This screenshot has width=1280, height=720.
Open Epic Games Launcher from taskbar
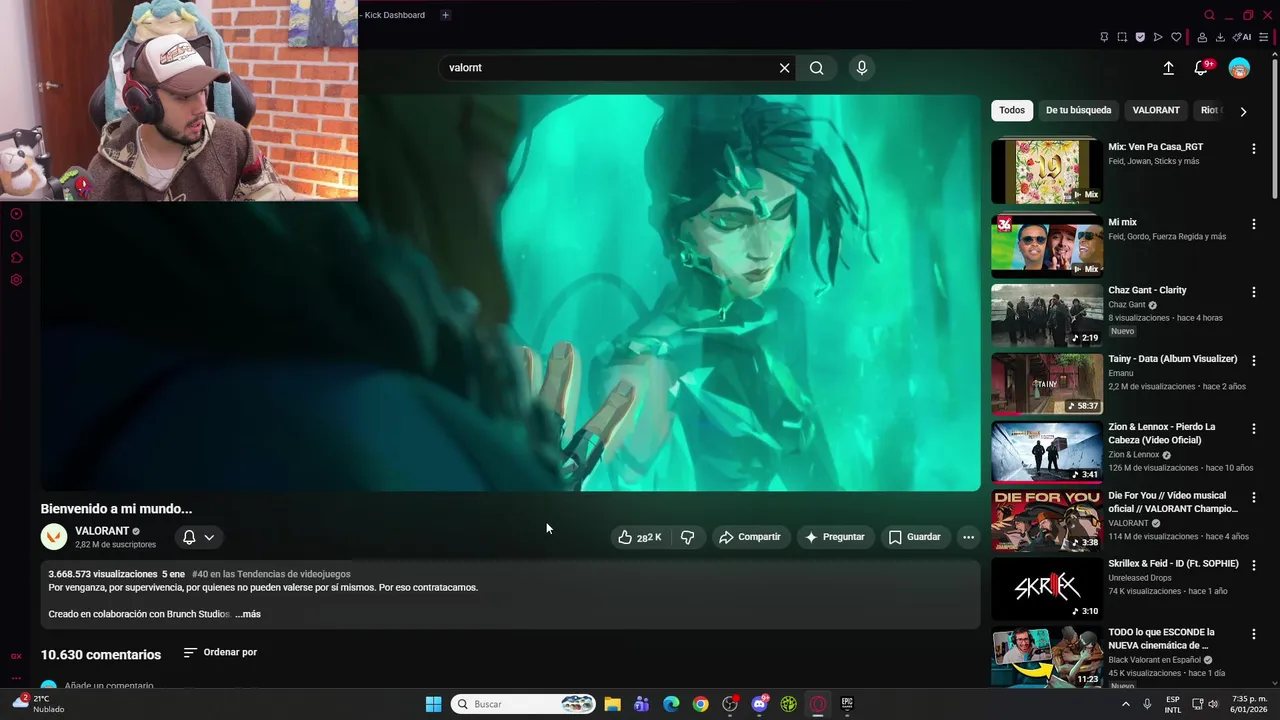[x=847, y=704]
